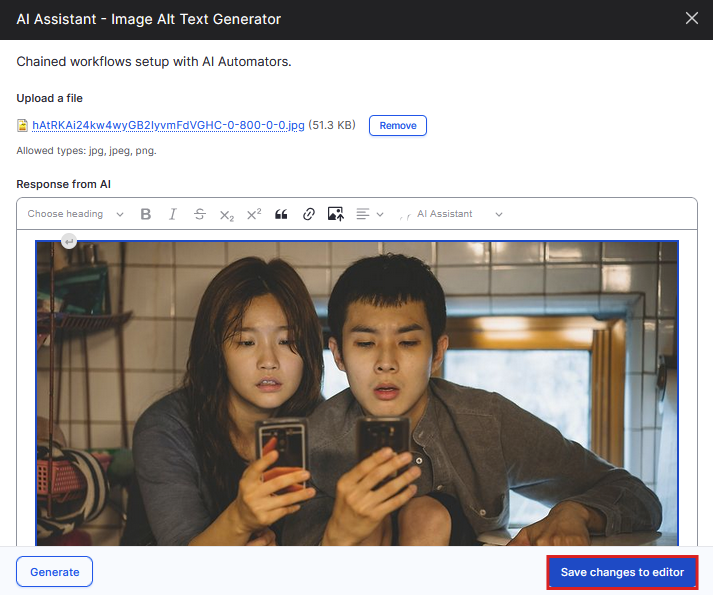Click the 'Chained workflows setup with AI Automators.' text
The width and height of the screenshot is (713, 595).
click(x=154, y=61)
